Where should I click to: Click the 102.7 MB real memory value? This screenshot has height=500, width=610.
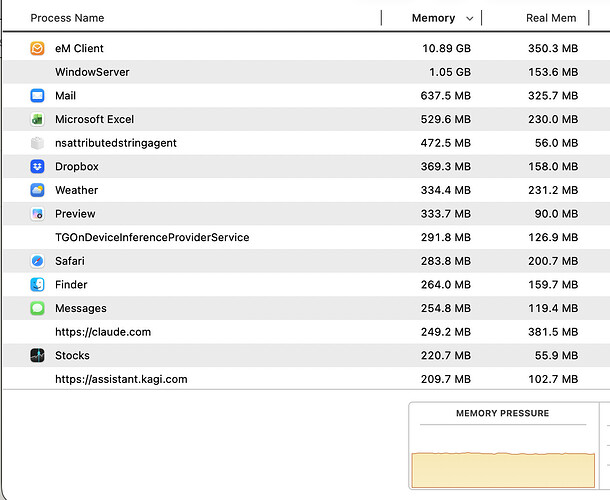coord(553,379)
